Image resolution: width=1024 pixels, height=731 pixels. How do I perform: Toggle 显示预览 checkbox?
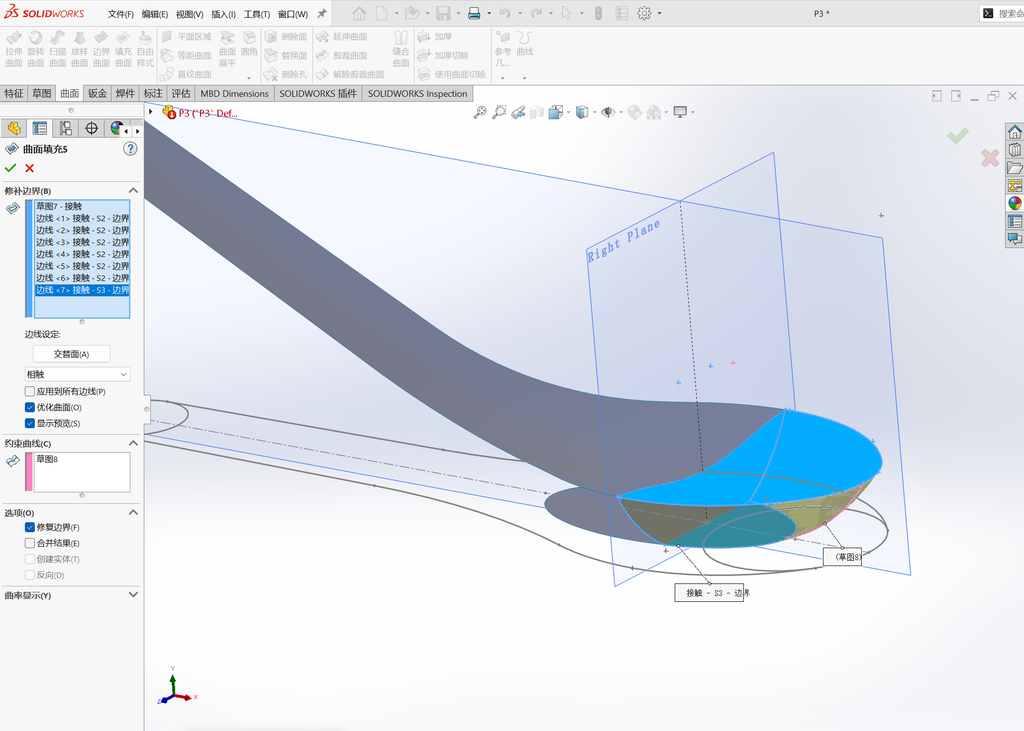click(29, 423)
